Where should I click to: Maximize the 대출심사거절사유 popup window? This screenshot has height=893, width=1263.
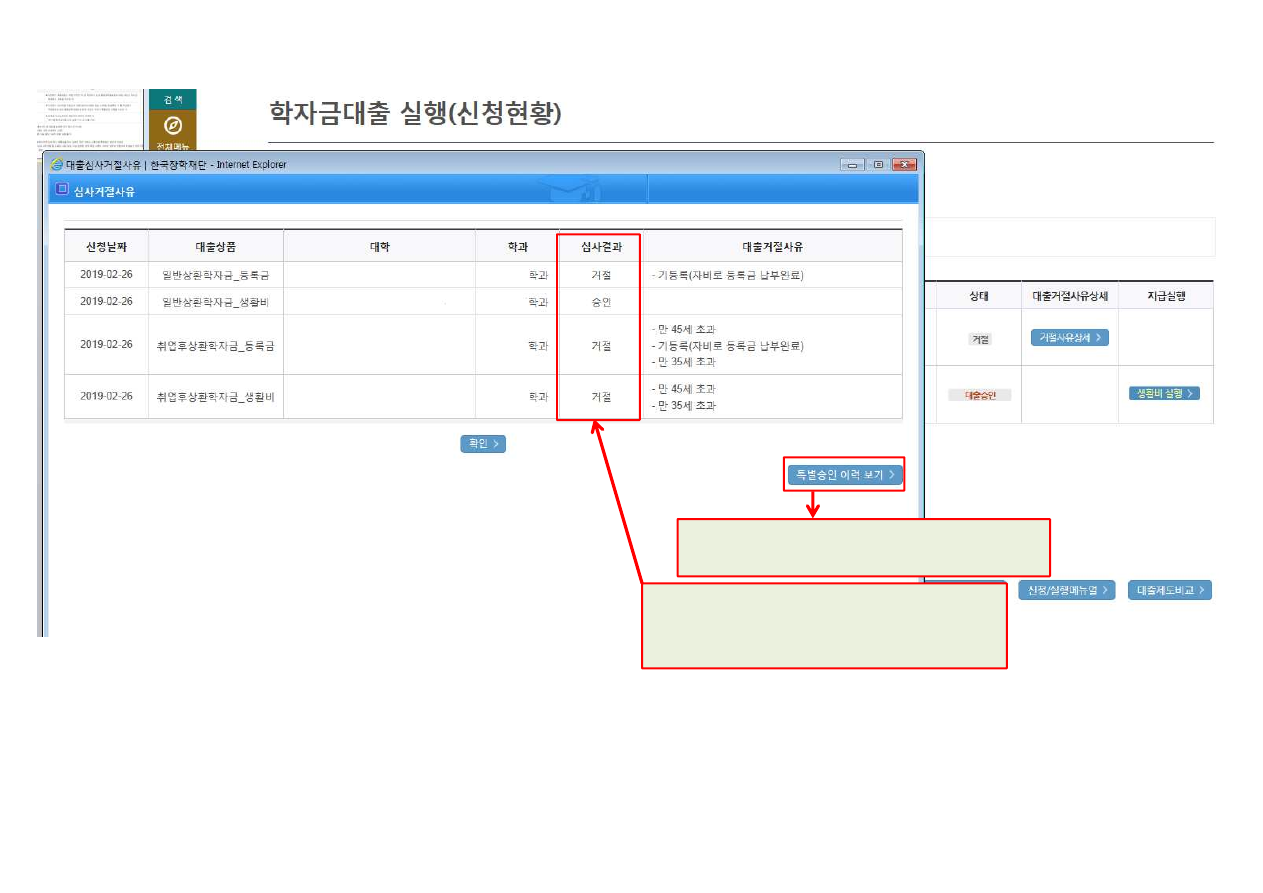click(x=878, y=164)
